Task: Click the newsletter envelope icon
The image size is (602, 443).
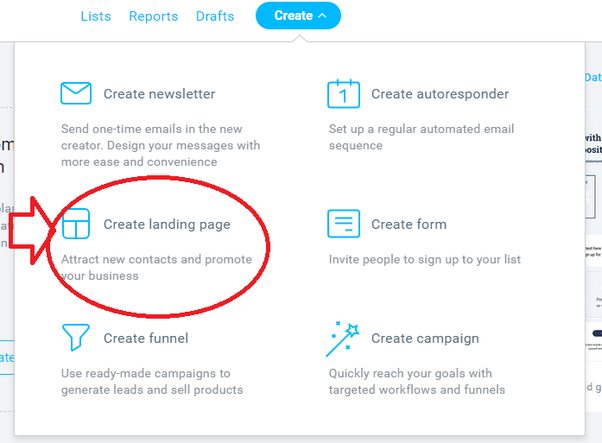Action: click(76, 93)
